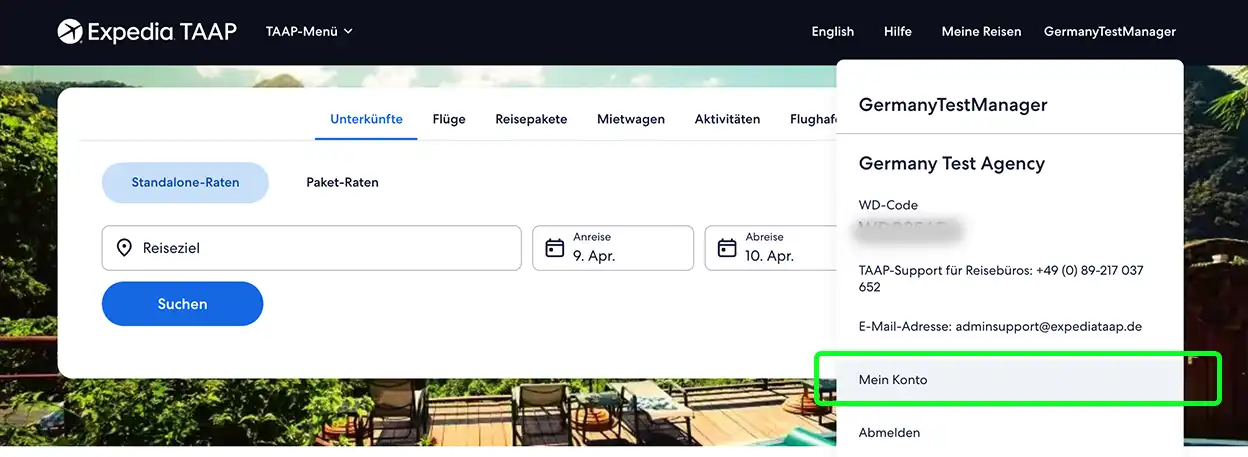This screenshot has width=1248, height=457.
Task: Switch to the Flüge tab
Action: click(x=449, y=119)
